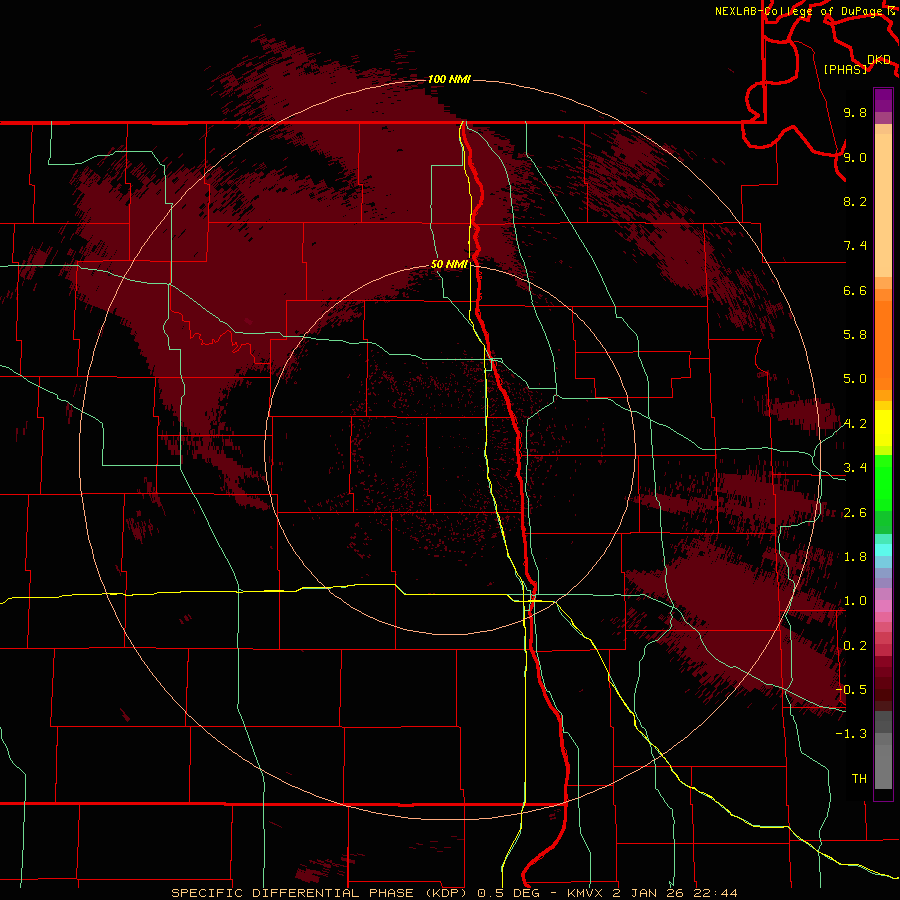Click the 50 NMI range ring label
The width and height of the screenshot is (900, 900).
(x=449, y=265)
